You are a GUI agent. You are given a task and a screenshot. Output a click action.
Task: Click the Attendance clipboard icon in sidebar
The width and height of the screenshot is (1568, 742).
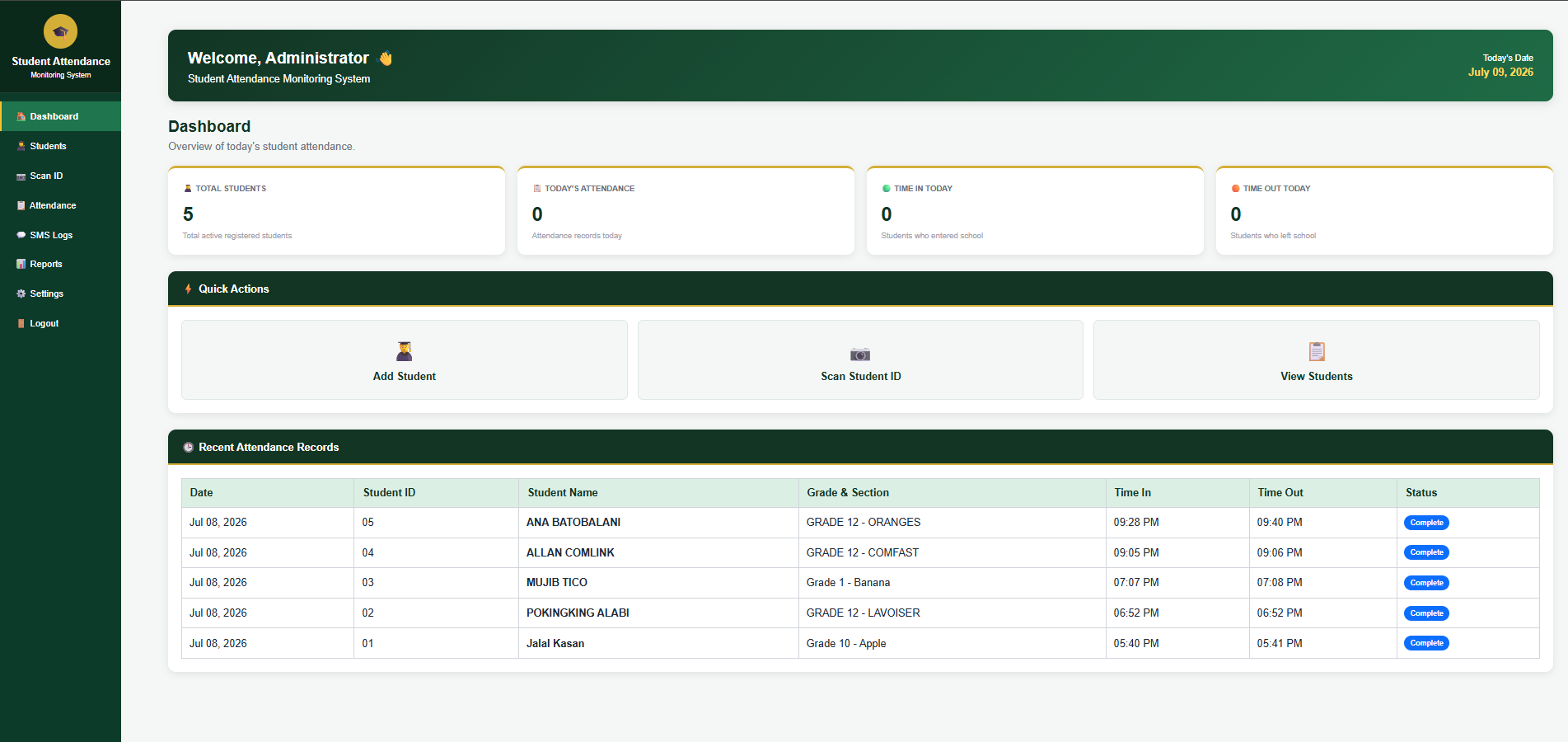21,205
